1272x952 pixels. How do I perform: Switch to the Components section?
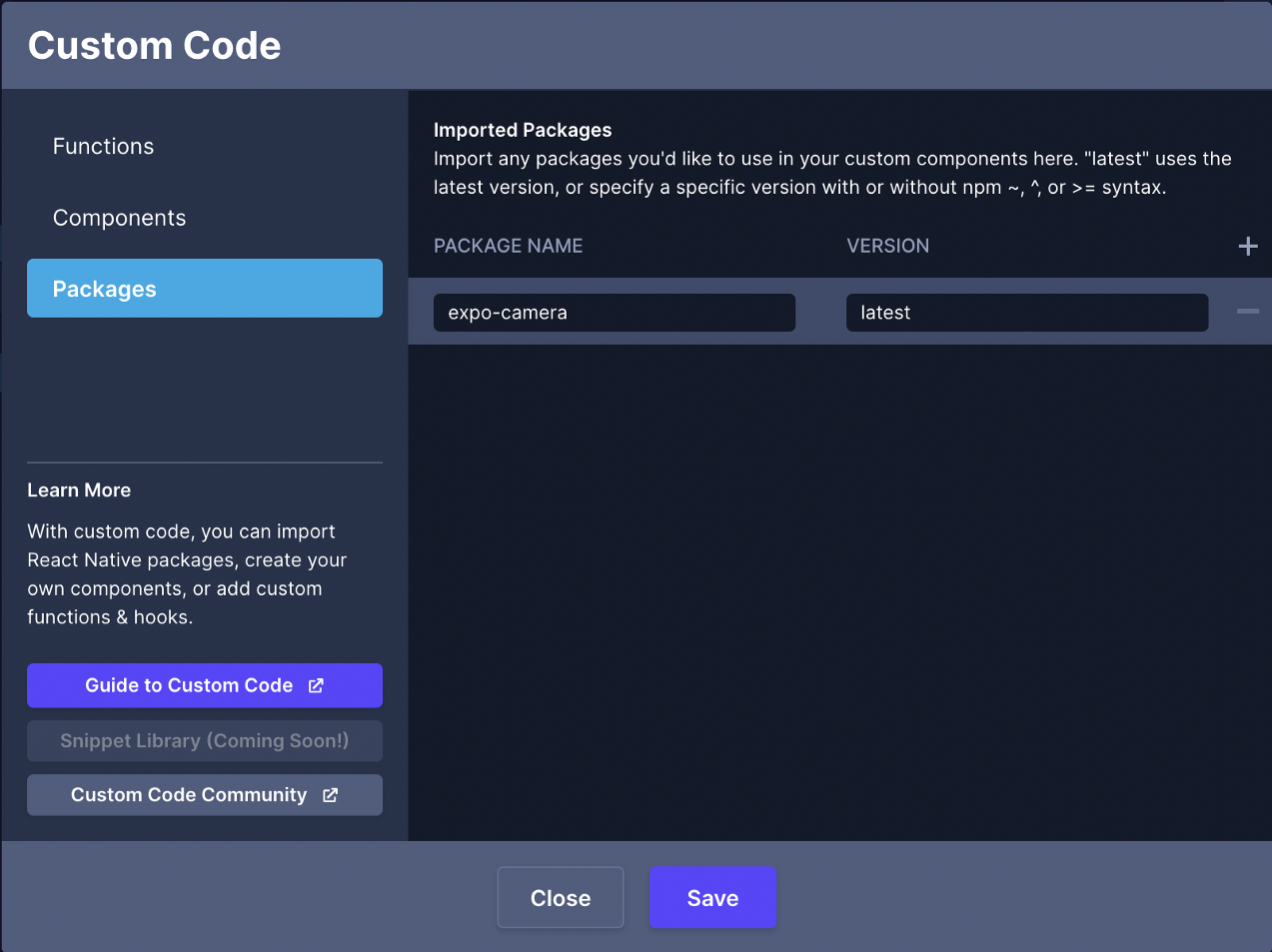click(x=119, y=218)
